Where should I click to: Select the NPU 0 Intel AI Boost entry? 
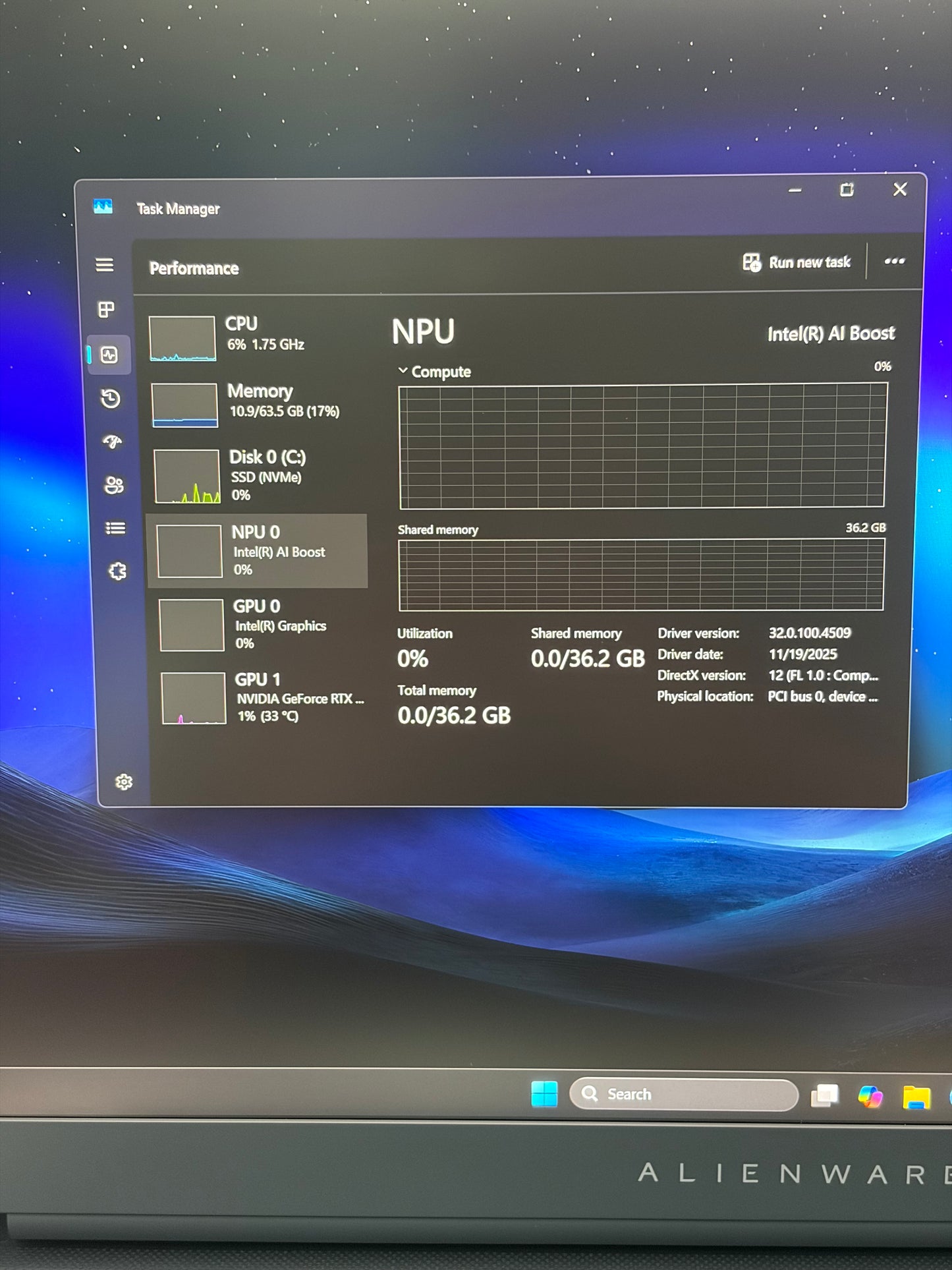257,551
